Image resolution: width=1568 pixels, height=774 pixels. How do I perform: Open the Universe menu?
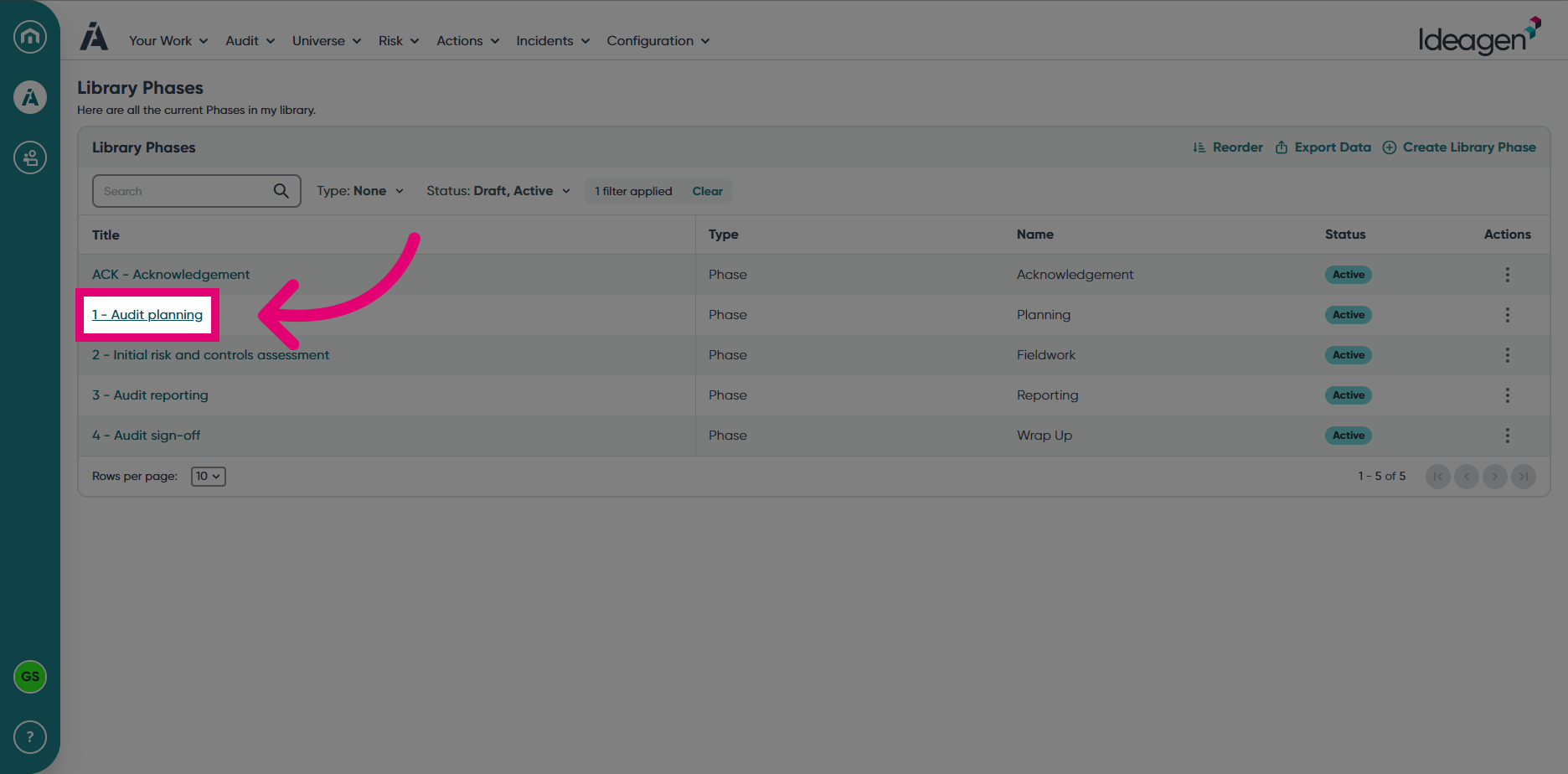pyautogui.click(x=327, y=41)
